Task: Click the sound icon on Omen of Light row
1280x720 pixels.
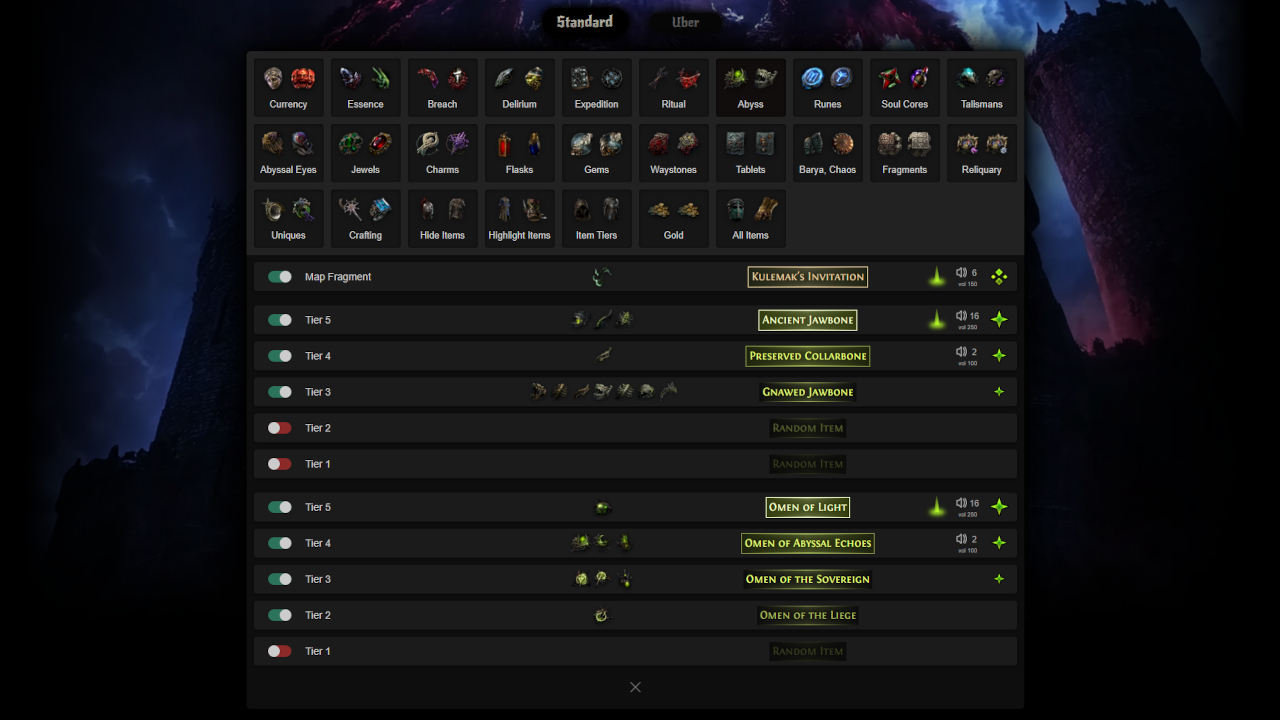Action: click(961, 503)
